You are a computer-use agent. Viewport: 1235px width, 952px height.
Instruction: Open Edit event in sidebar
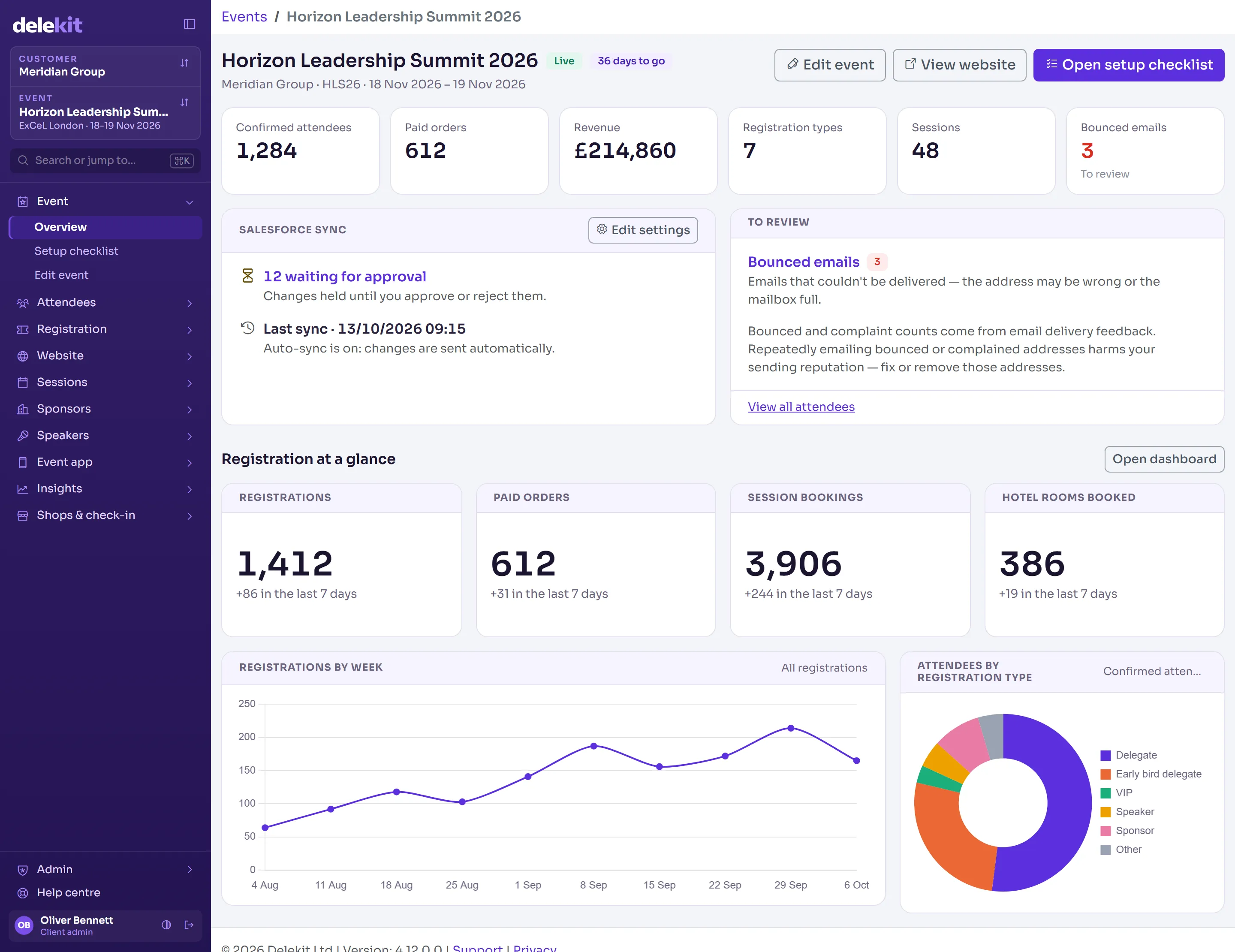pyautogui.click(x=61, y=275)
